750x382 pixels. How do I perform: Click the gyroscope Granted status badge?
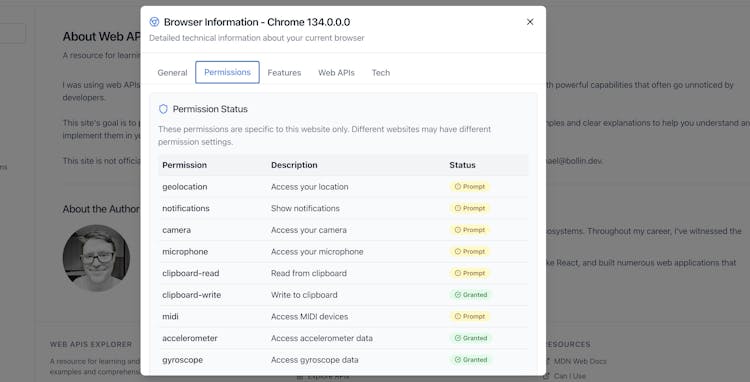[x=471, y=360]
